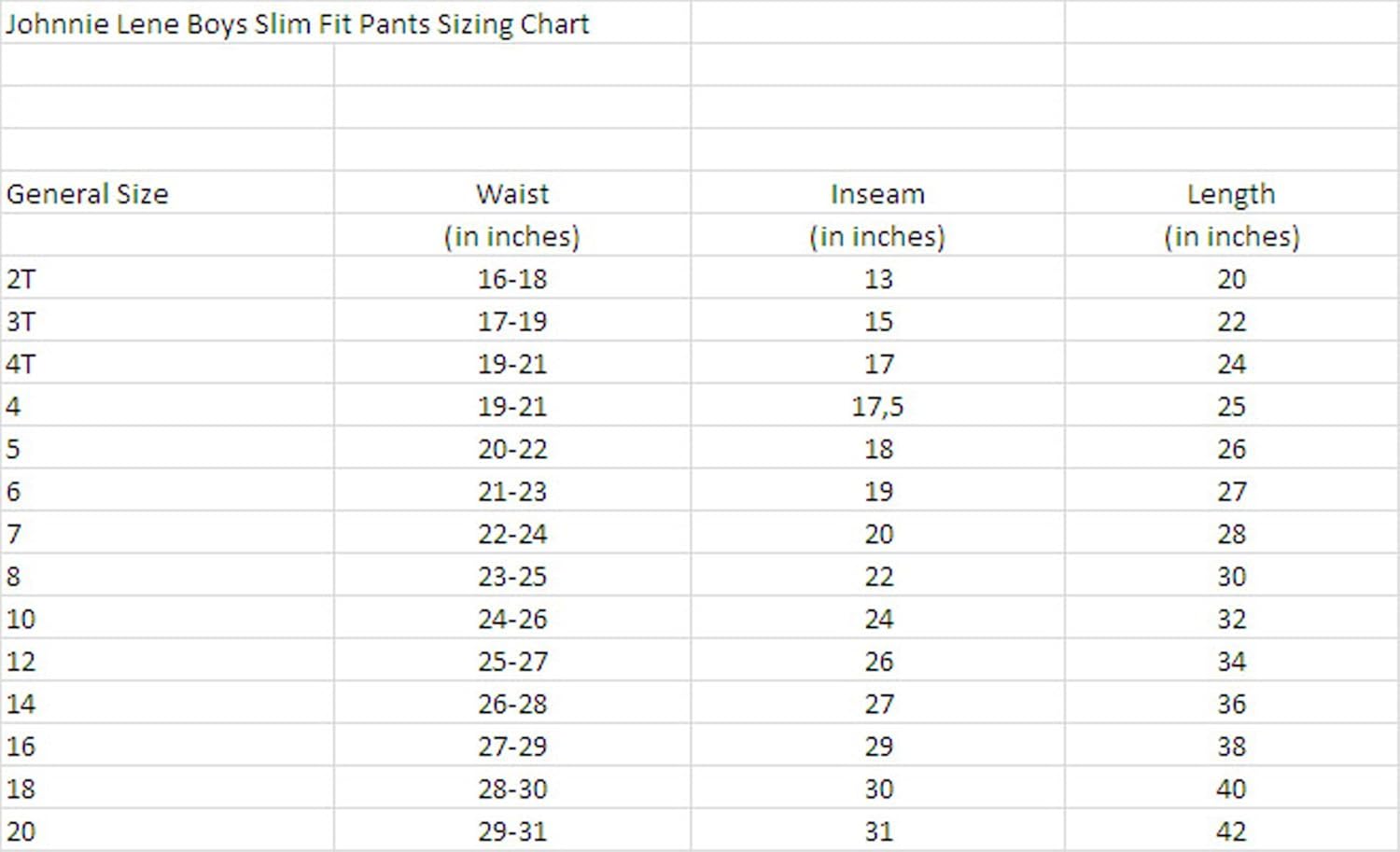Select the length cell showing 25
This screenshot has width=1400, height=852.
(1230, 407)
